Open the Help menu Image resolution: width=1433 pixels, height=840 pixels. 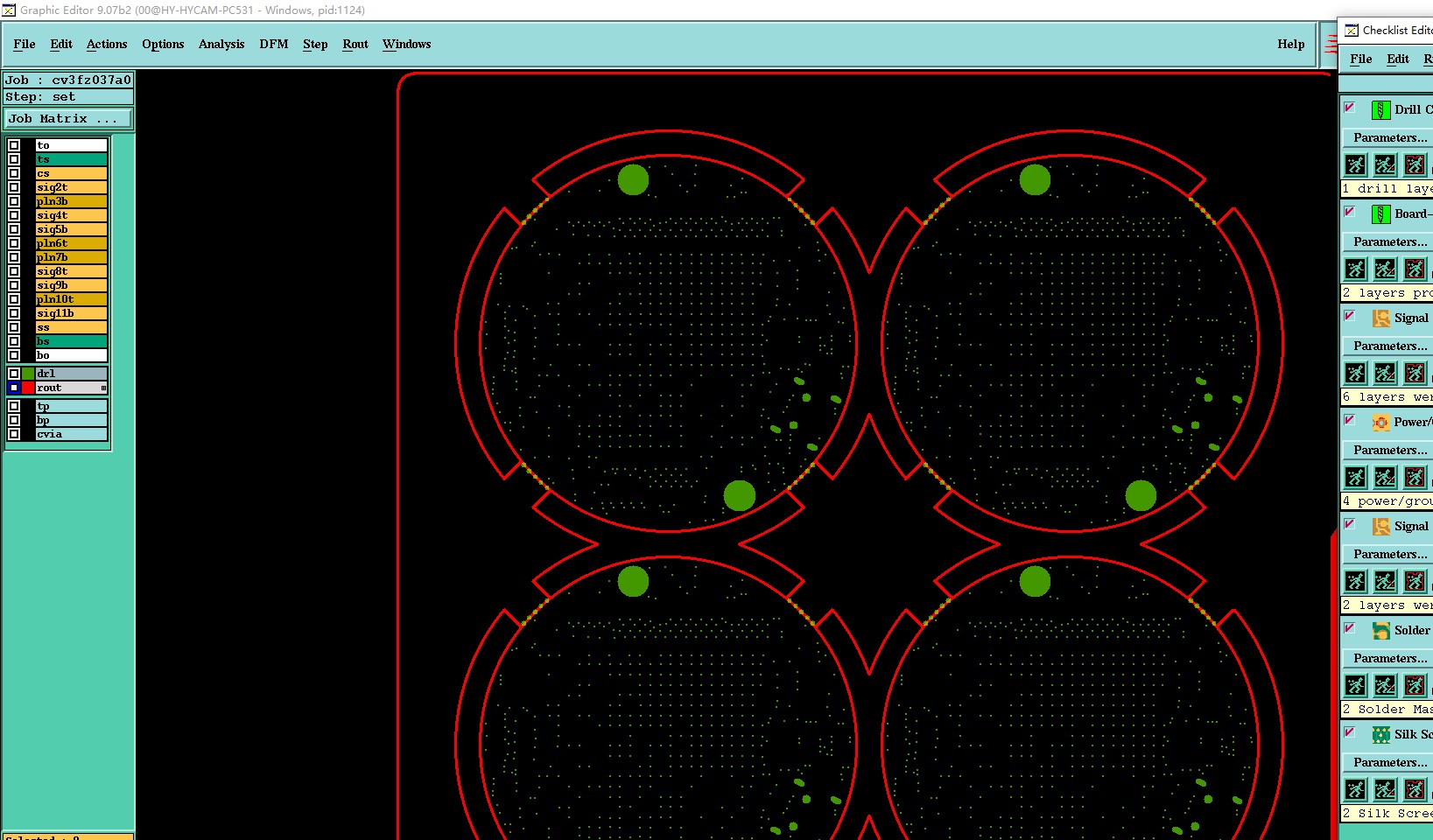[x=1291, y=44]
